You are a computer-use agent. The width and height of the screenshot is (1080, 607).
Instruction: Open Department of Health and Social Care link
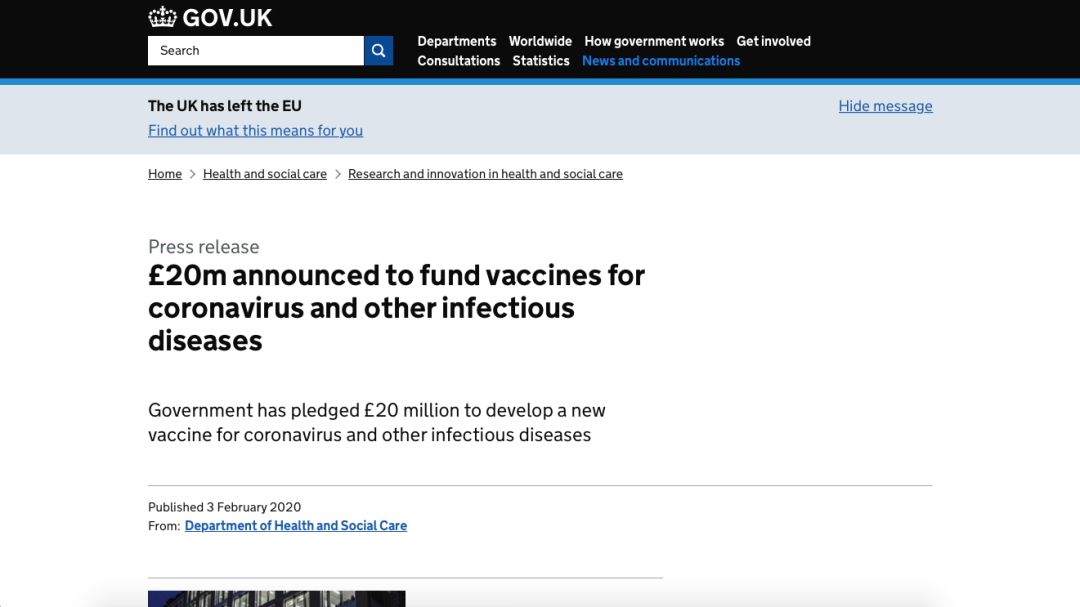(295, 526)
